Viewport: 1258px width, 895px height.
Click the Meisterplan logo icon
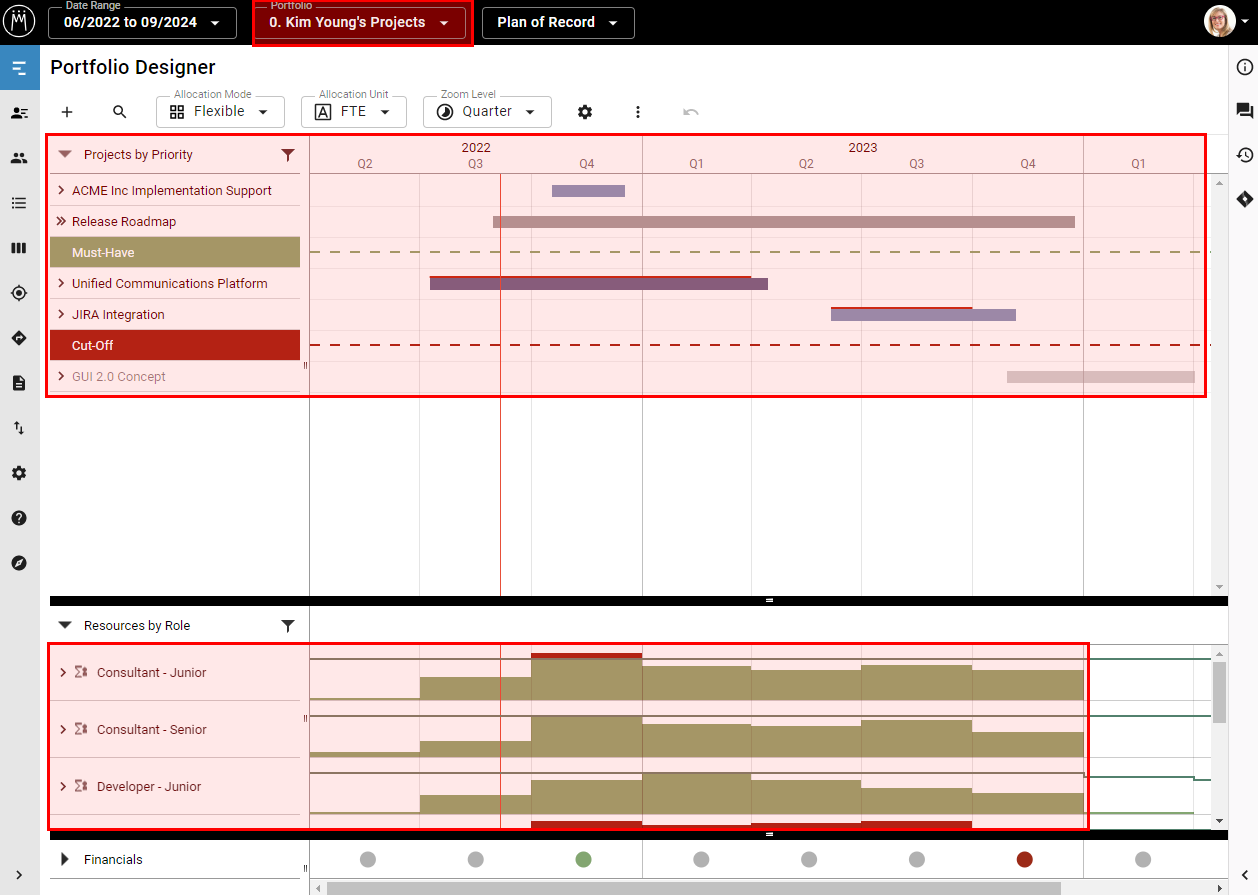pyautogui.click(x=20, y=22)
